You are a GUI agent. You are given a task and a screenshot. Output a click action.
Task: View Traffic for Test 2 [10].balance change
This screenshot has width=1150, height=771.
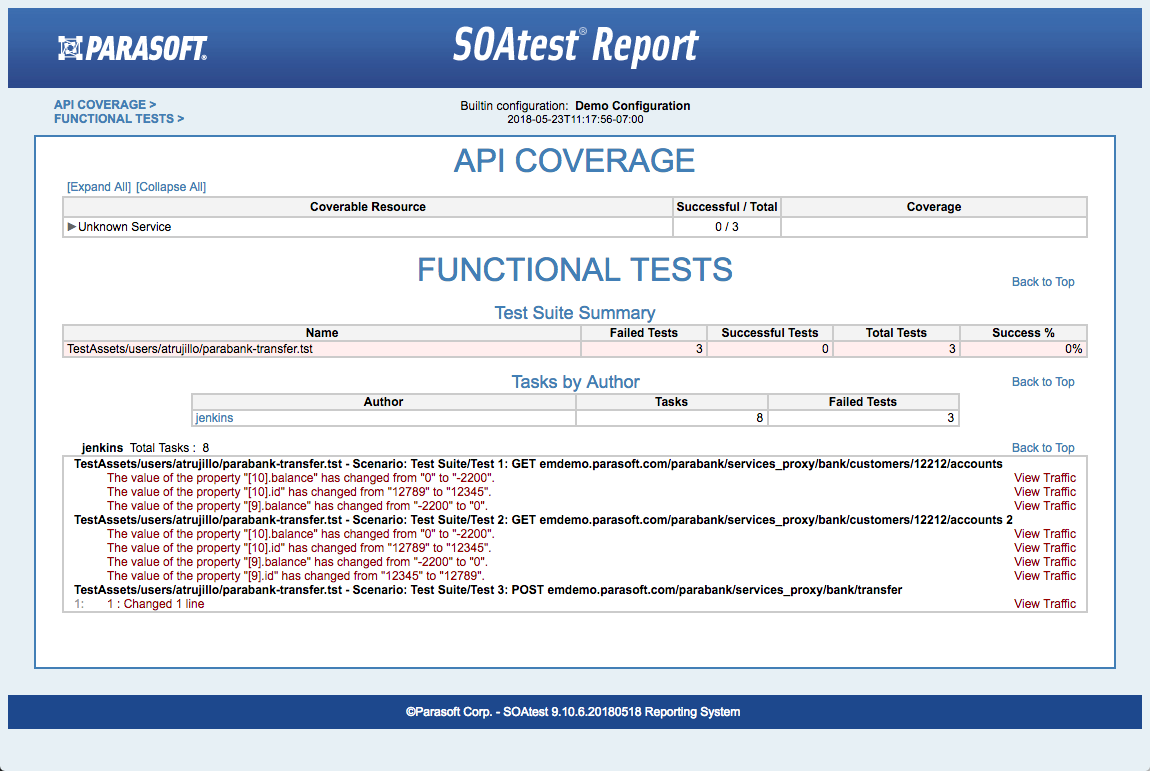[1045, 534]
